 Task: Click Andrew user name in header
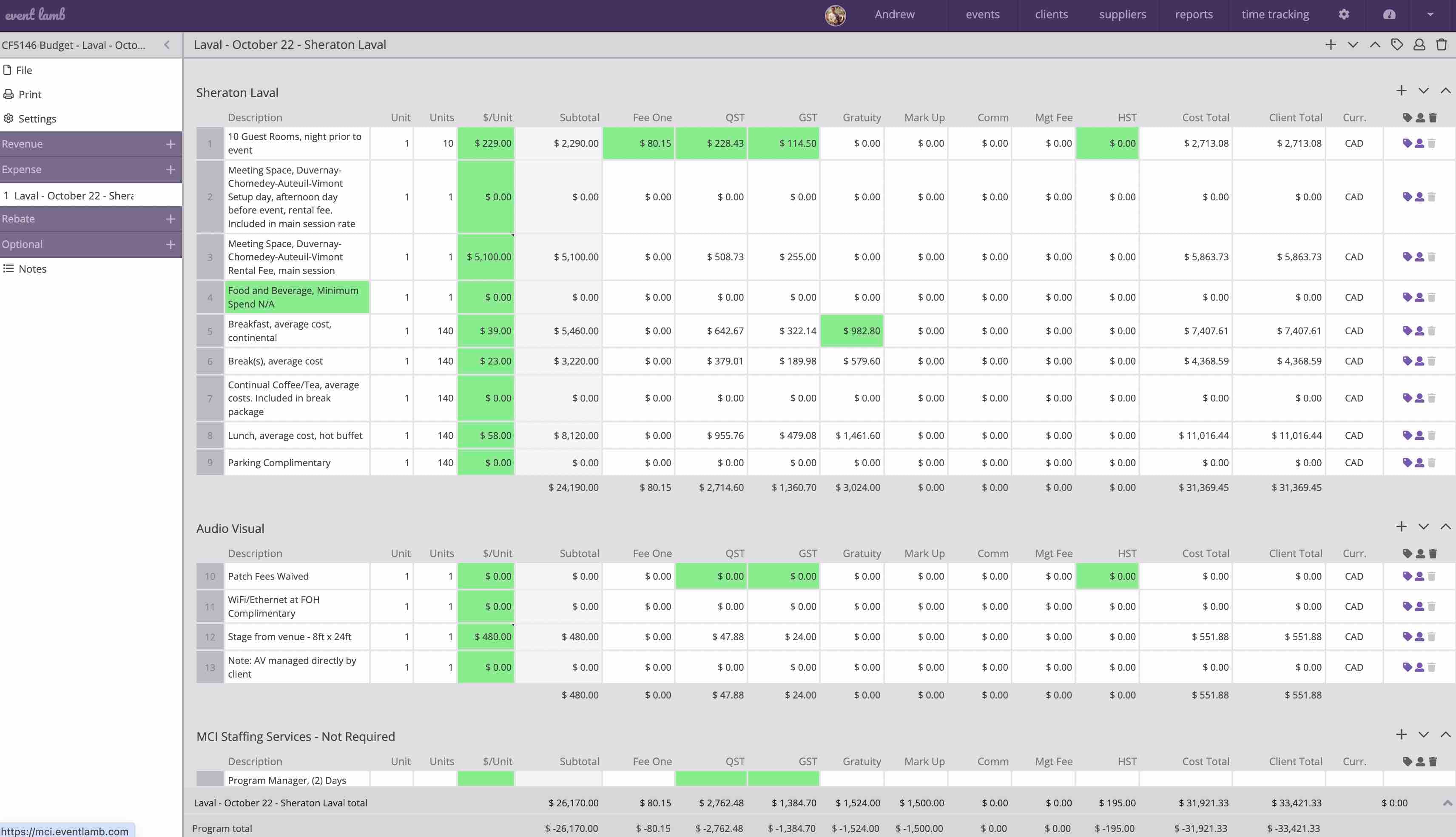pos(894,14)
